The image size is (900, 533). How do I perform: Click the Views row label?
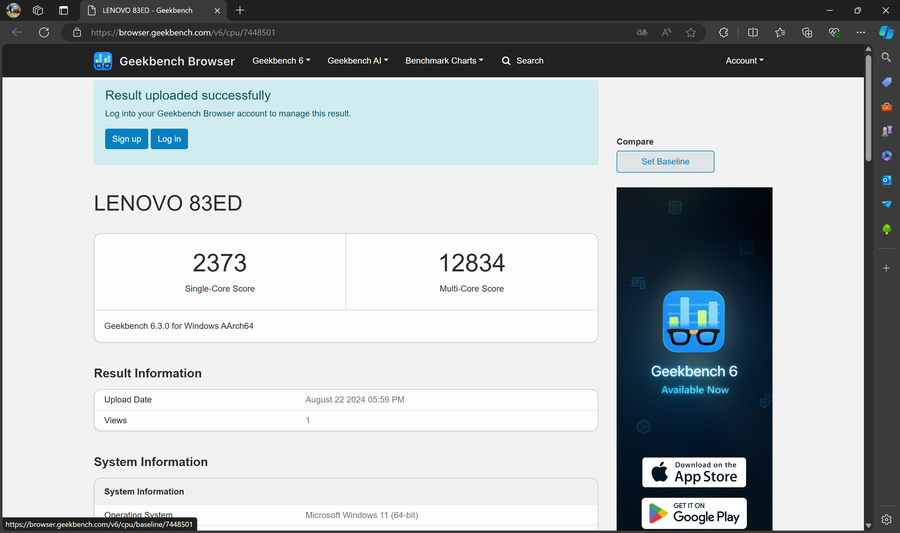[115, 421]
